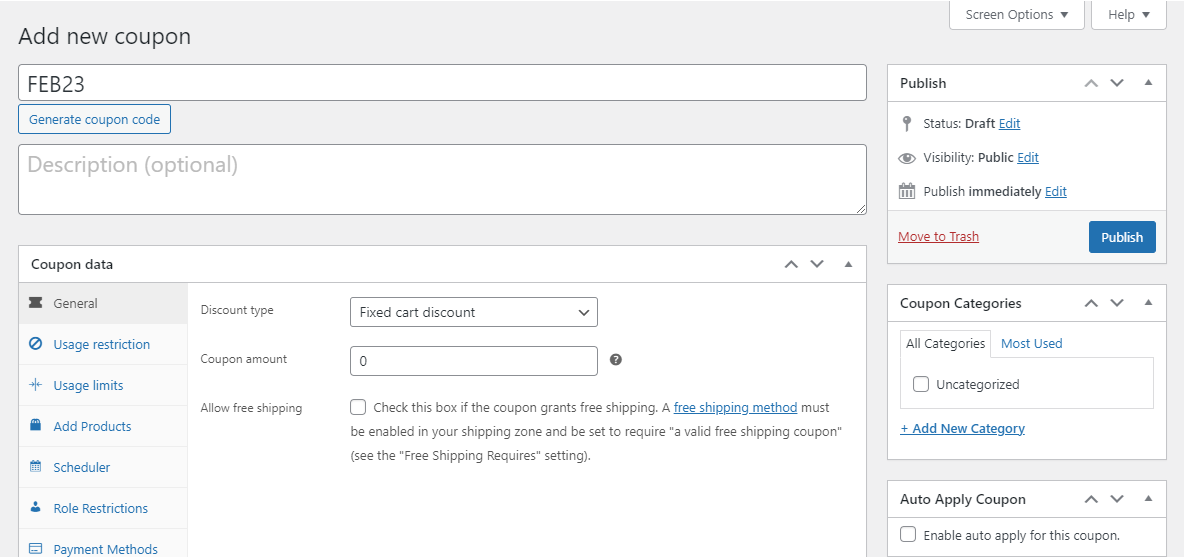The image size is (1184, 557).
Task: Open the Payment Methods card icon
Action: (x=36, y=549)
